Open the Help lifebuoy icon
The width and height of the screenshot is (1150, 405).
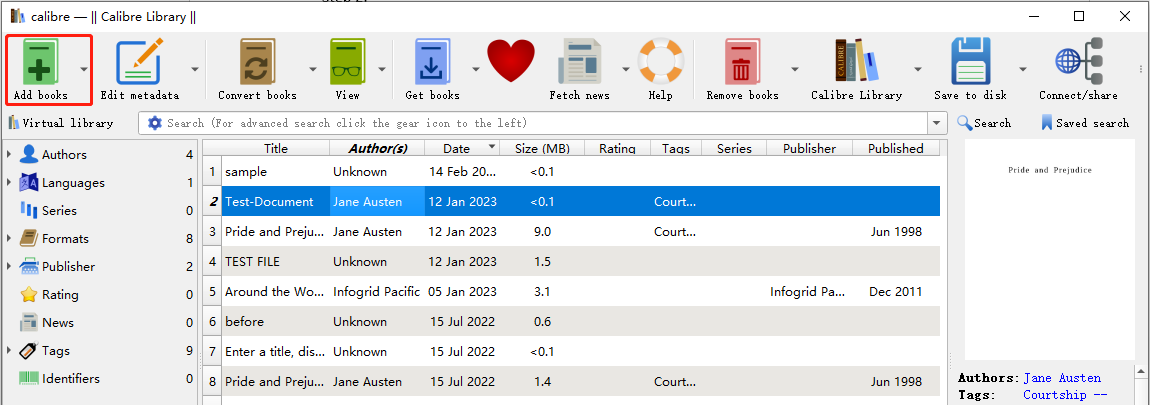click(x=660, y=62)
